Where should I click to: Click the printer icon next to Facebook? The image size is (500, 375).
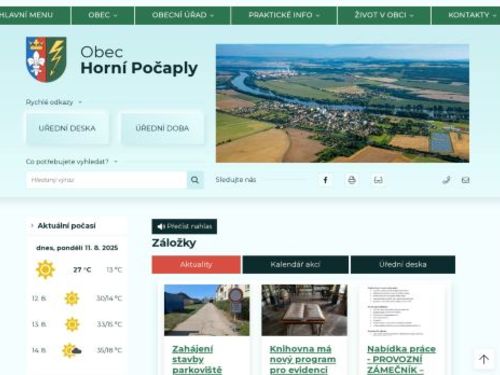pos(352,180)
